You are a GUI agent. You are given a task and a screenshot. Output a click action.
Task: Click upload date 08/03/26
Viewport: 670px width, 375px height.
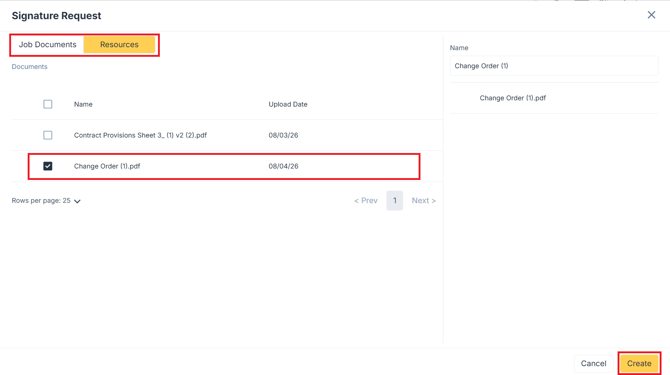click(283, 135)
